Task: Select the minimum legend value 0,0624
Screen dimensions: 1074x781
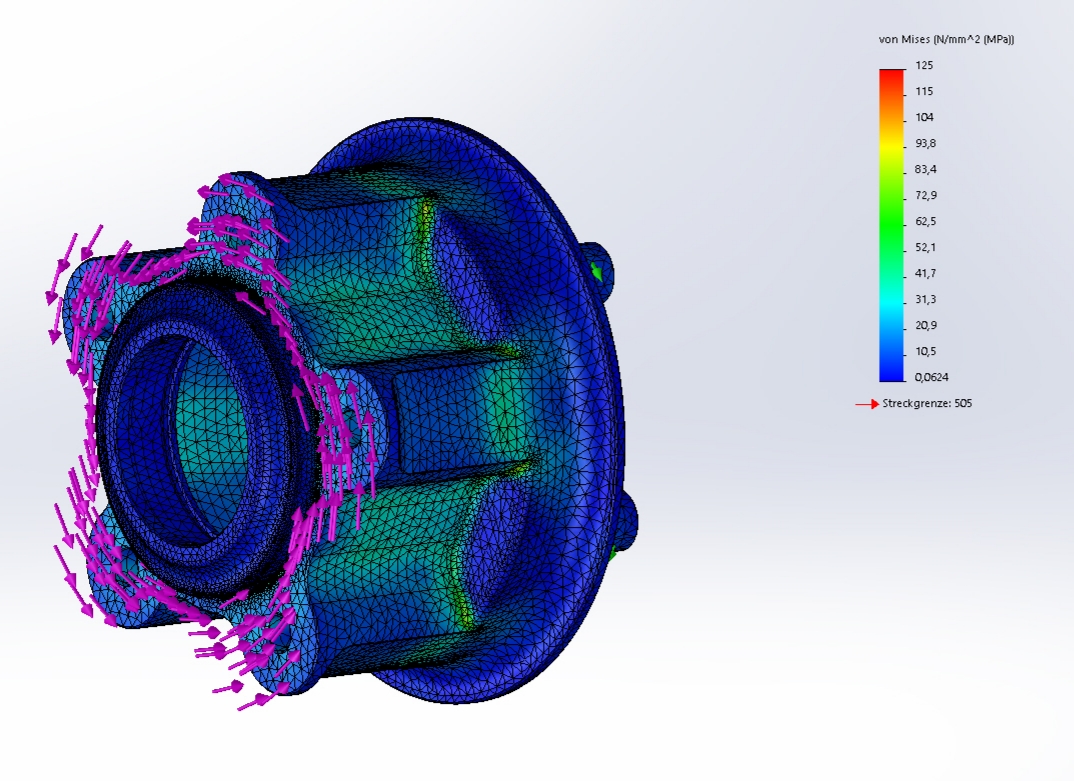Action: pos(930,377)
